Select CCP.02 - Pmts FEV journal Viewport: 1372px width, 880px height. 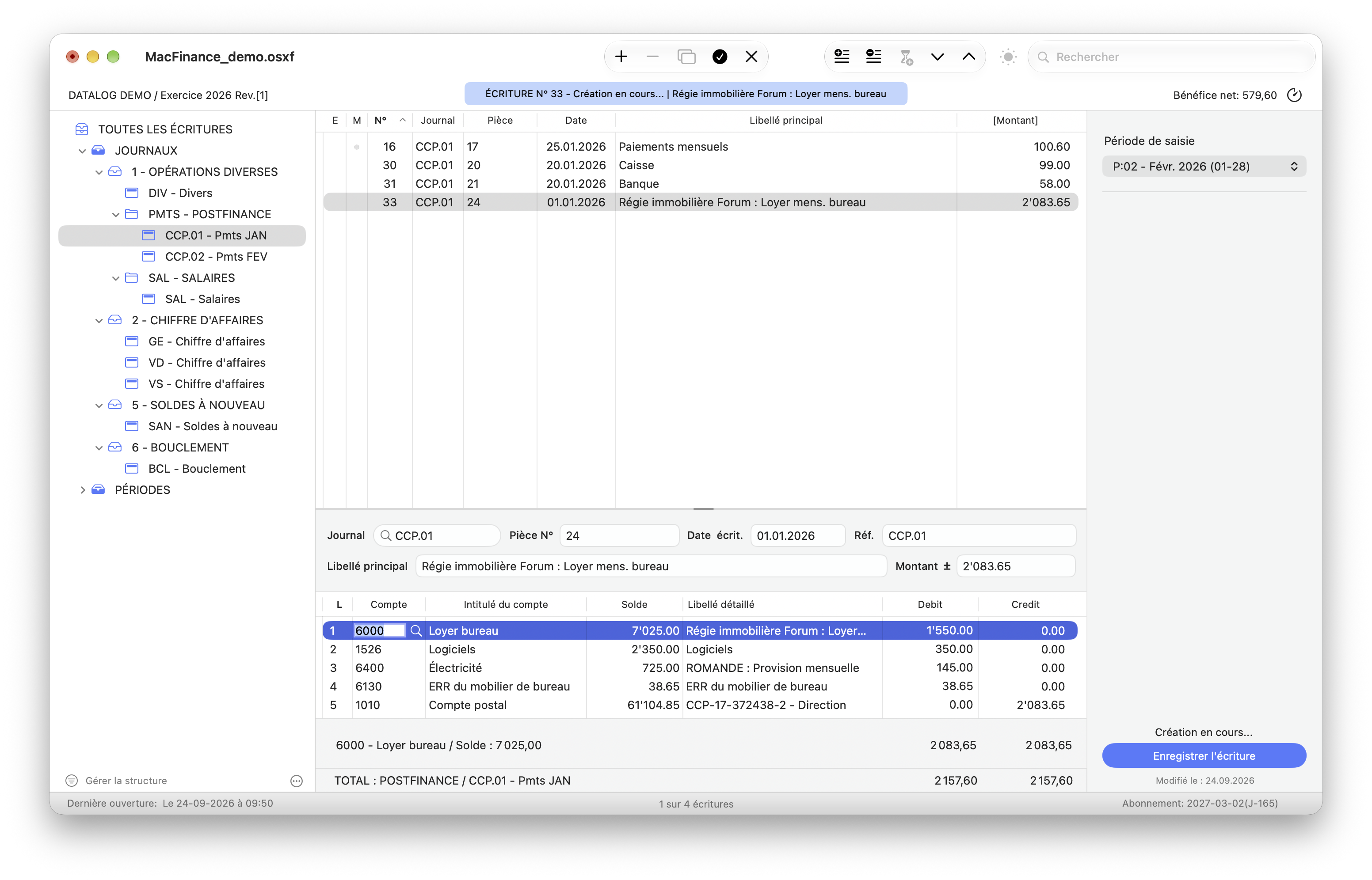216,257
